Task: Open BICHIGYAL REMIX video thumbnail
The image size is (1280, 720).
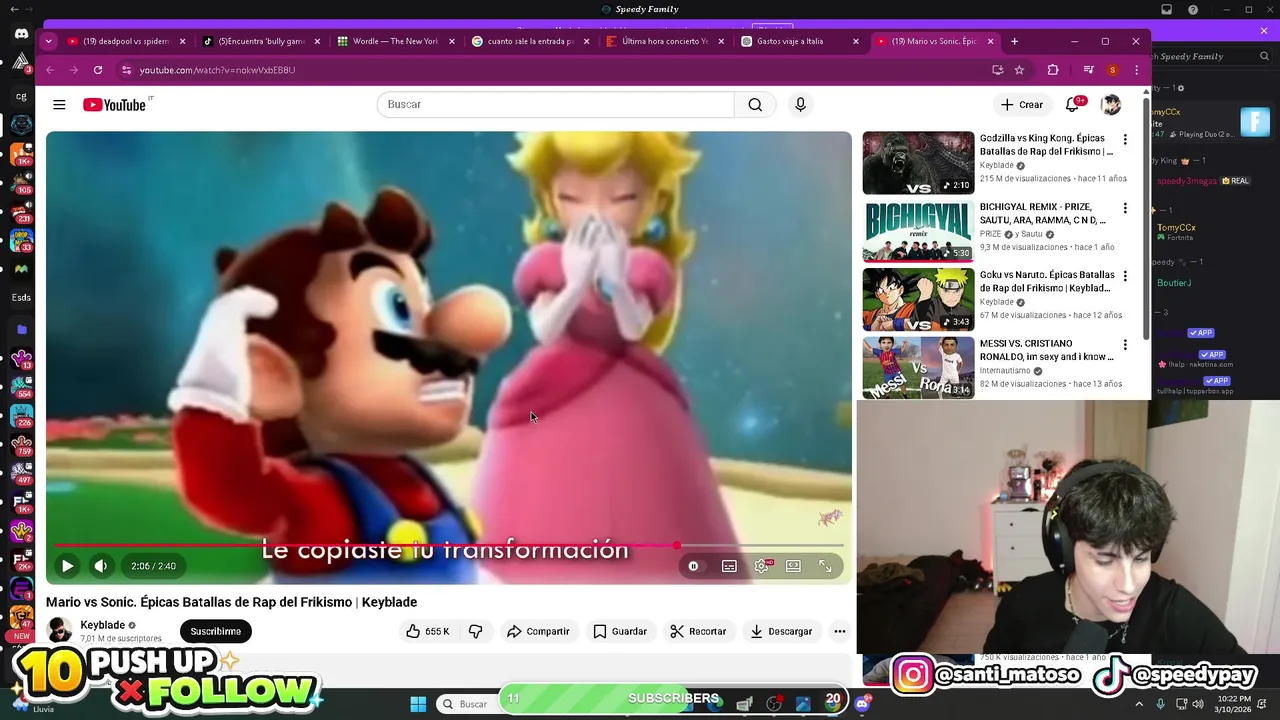Action: [918, 231]
